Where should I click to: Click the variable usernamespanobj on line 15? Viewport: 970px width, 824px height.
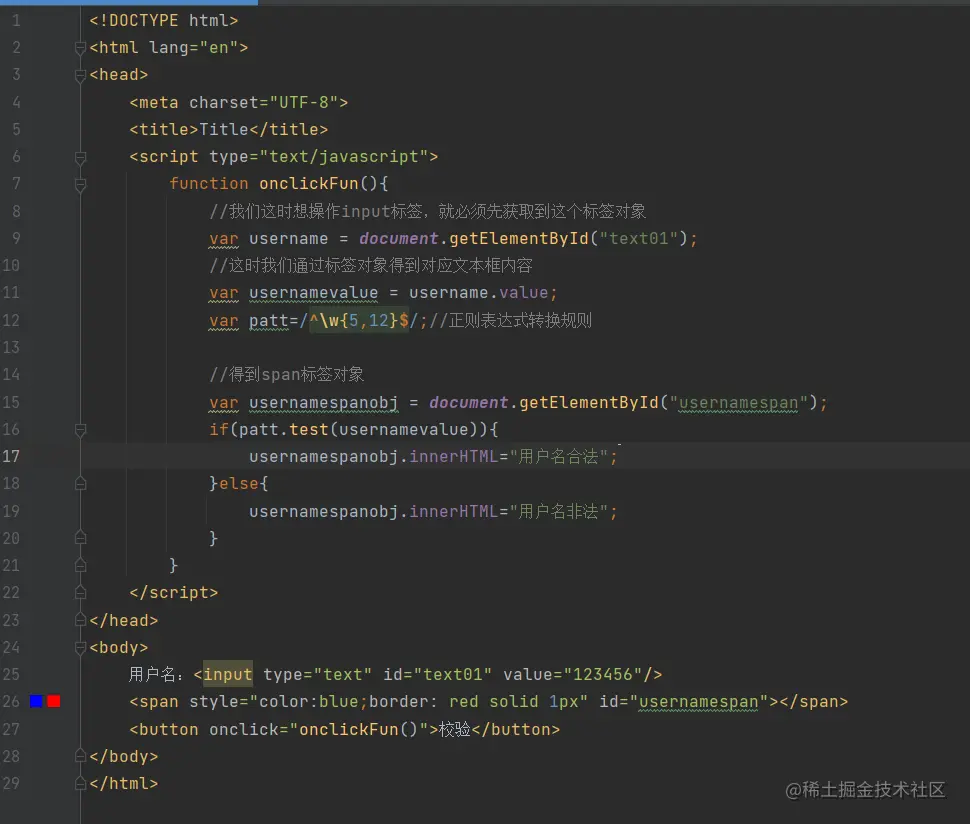[x=324, y=402]
